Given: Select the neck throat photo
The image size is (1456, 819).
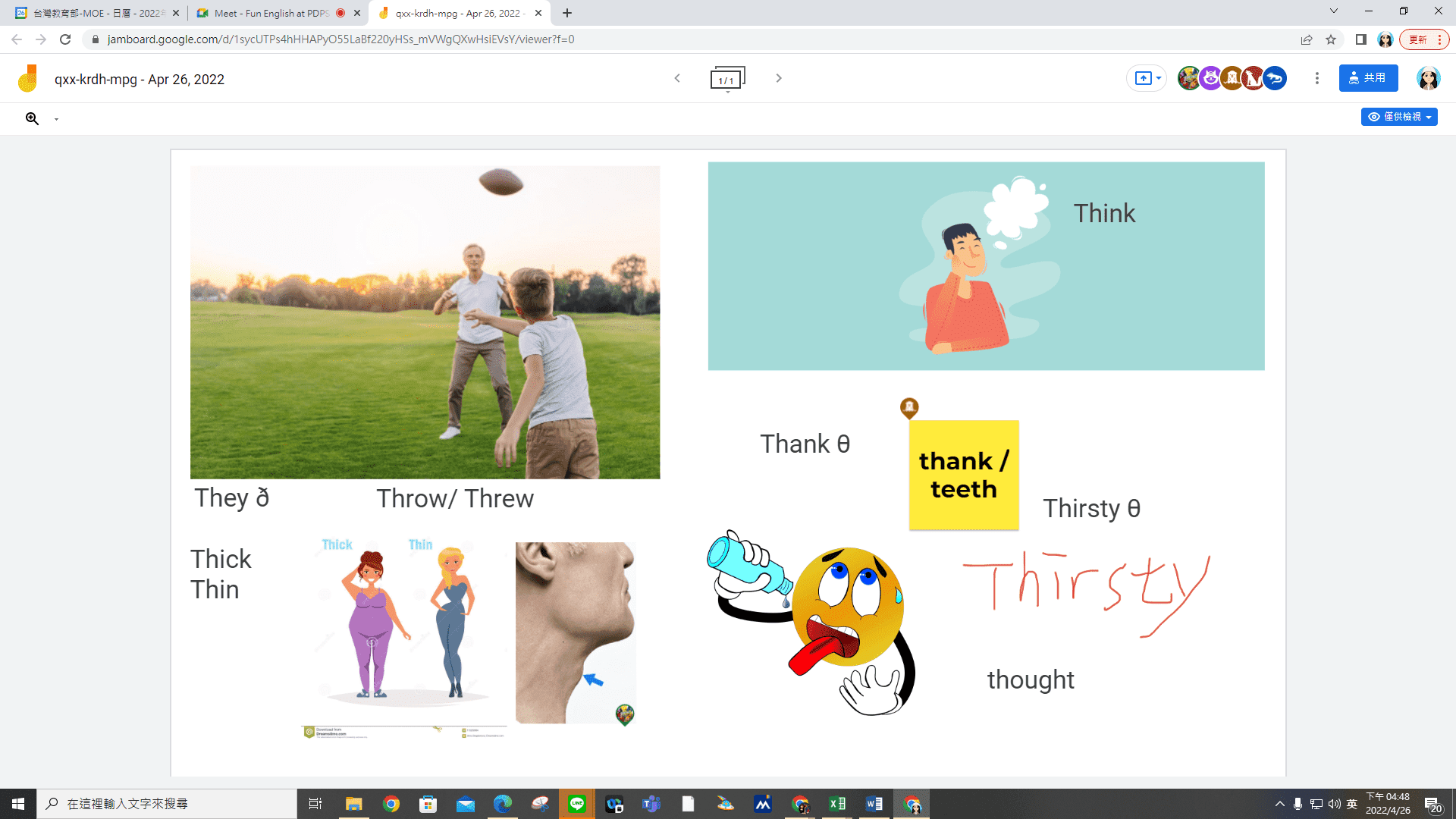Looking at the screenshot, I should click(576, 632).
